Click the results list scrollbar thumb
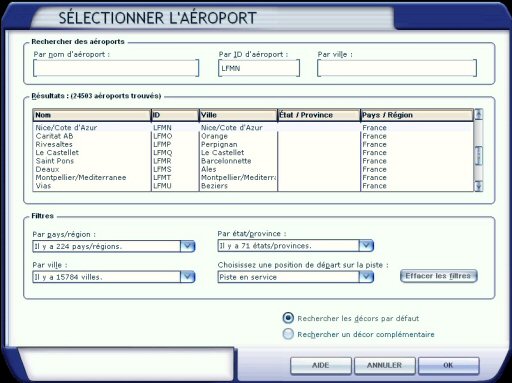 478,155
